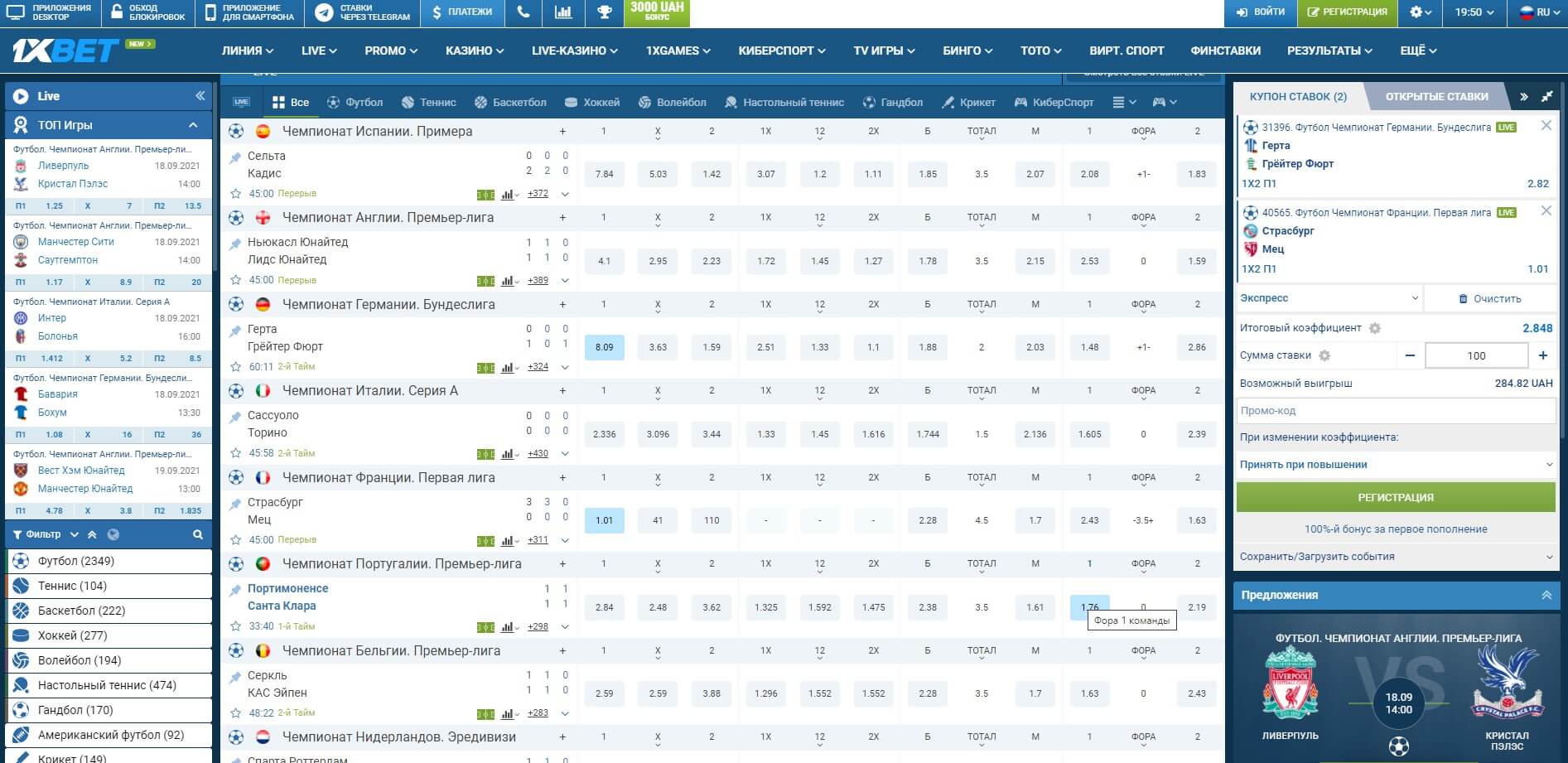Expand Сохранить/Загрузить события section
Screen dimensions: 1568x763
pos(1396,557)
